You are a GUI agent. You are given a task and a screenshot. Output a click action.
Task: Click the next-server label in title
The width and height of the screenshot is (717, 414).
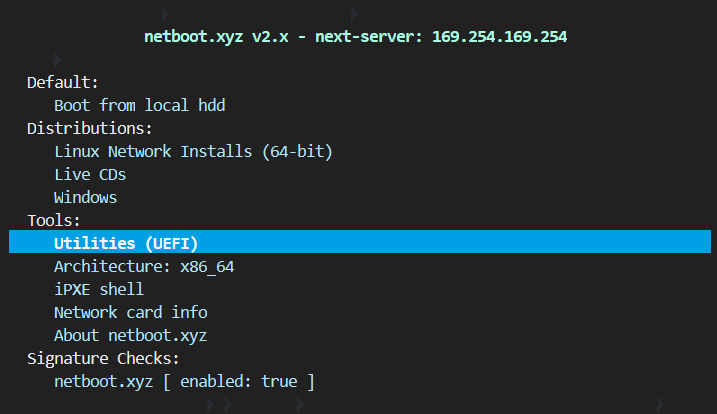[x=370, y=37]
